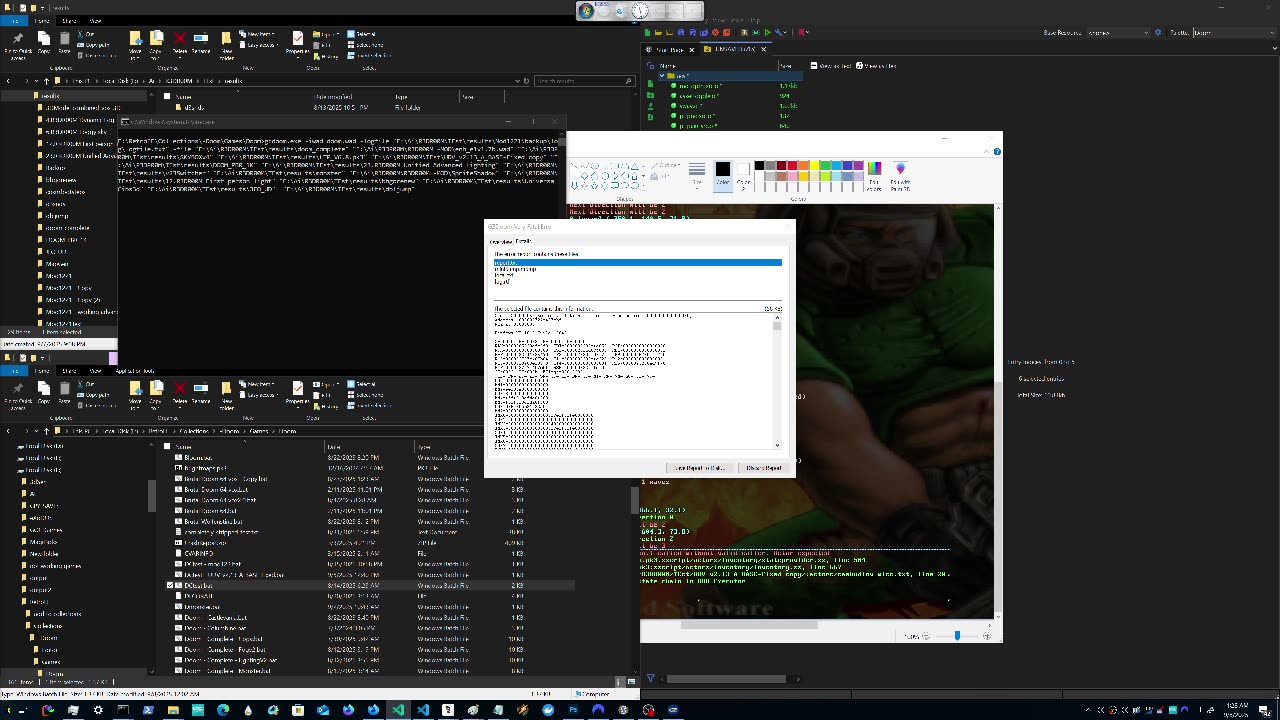Sort by Name column in bottom Explorer
The height and width of the screenshot is (720, 1280).
tap(184, 446)
